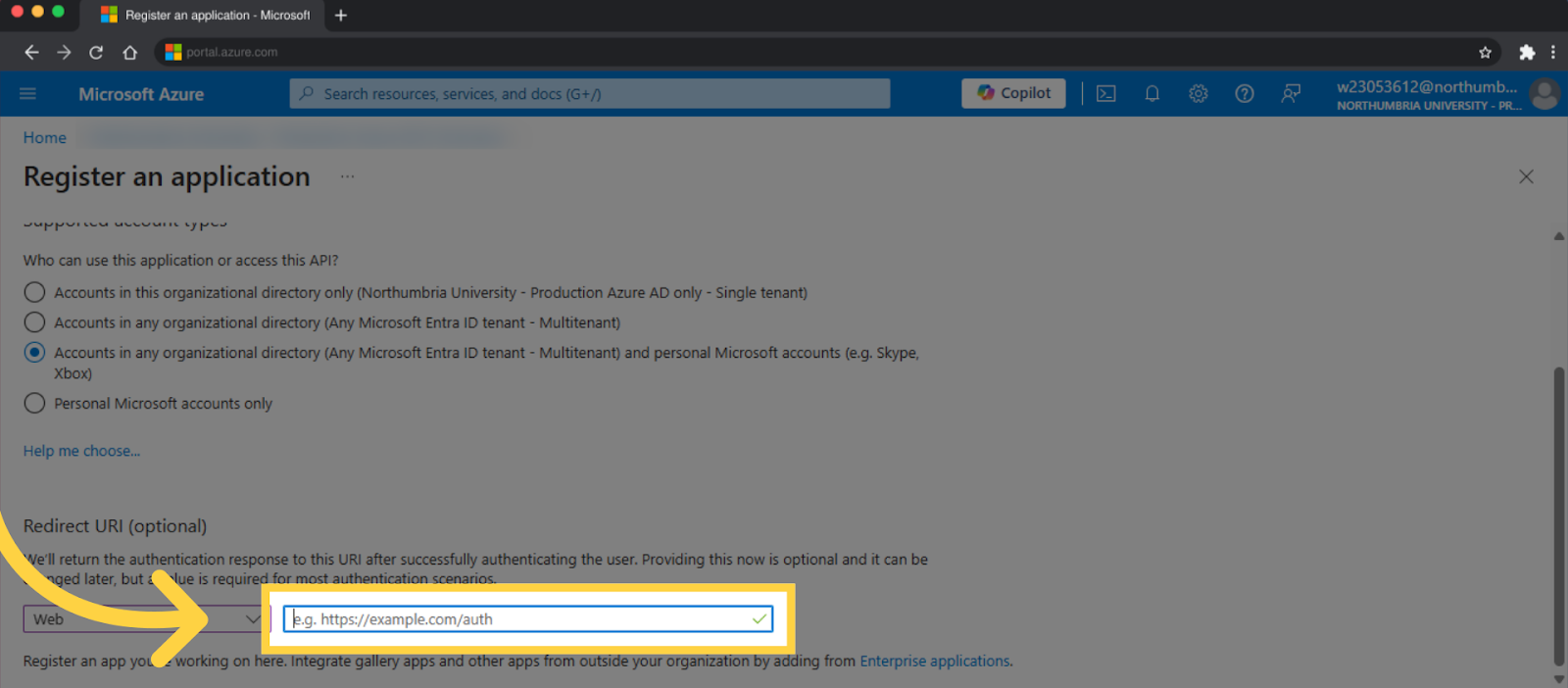The image size is (1568, 688).
Task: Expand the Web platform dropdown
Action: click(x=146, y=619)
